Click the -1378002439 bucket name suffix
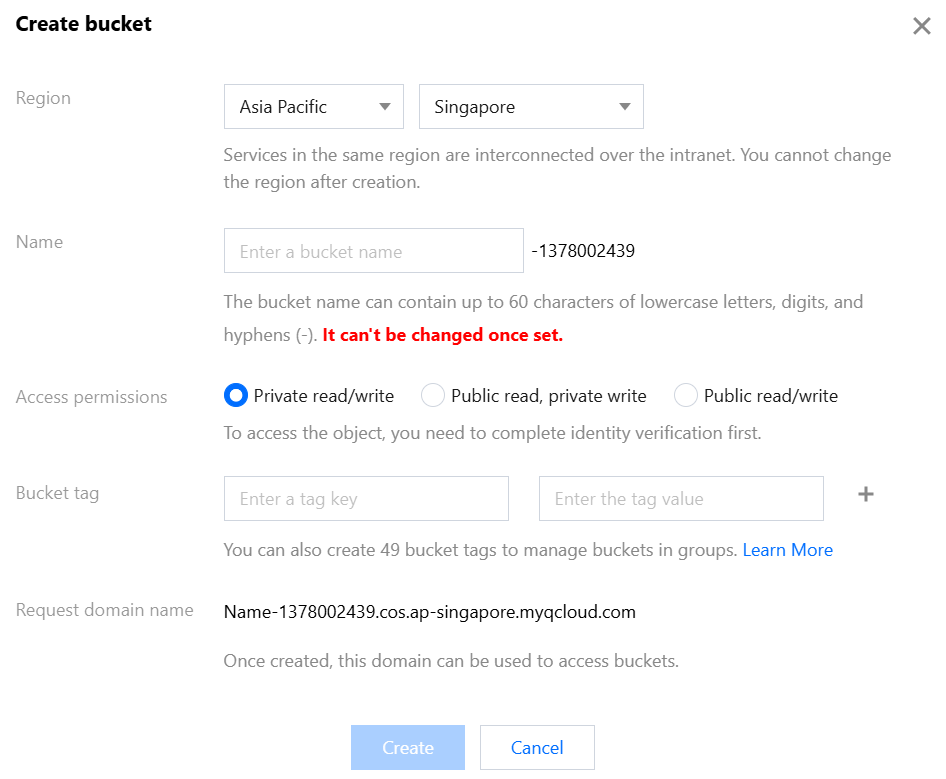Screen dimensions: 946x779 pos(583,251)
